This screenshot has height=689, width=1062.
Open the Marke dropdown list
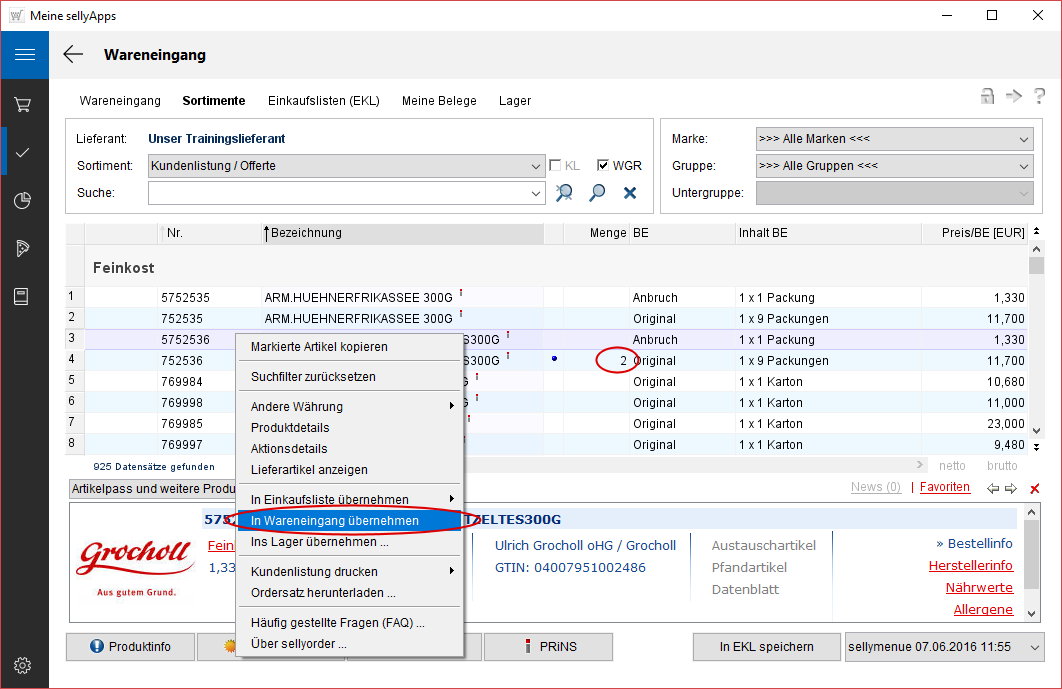click(x=1023, y=139)
